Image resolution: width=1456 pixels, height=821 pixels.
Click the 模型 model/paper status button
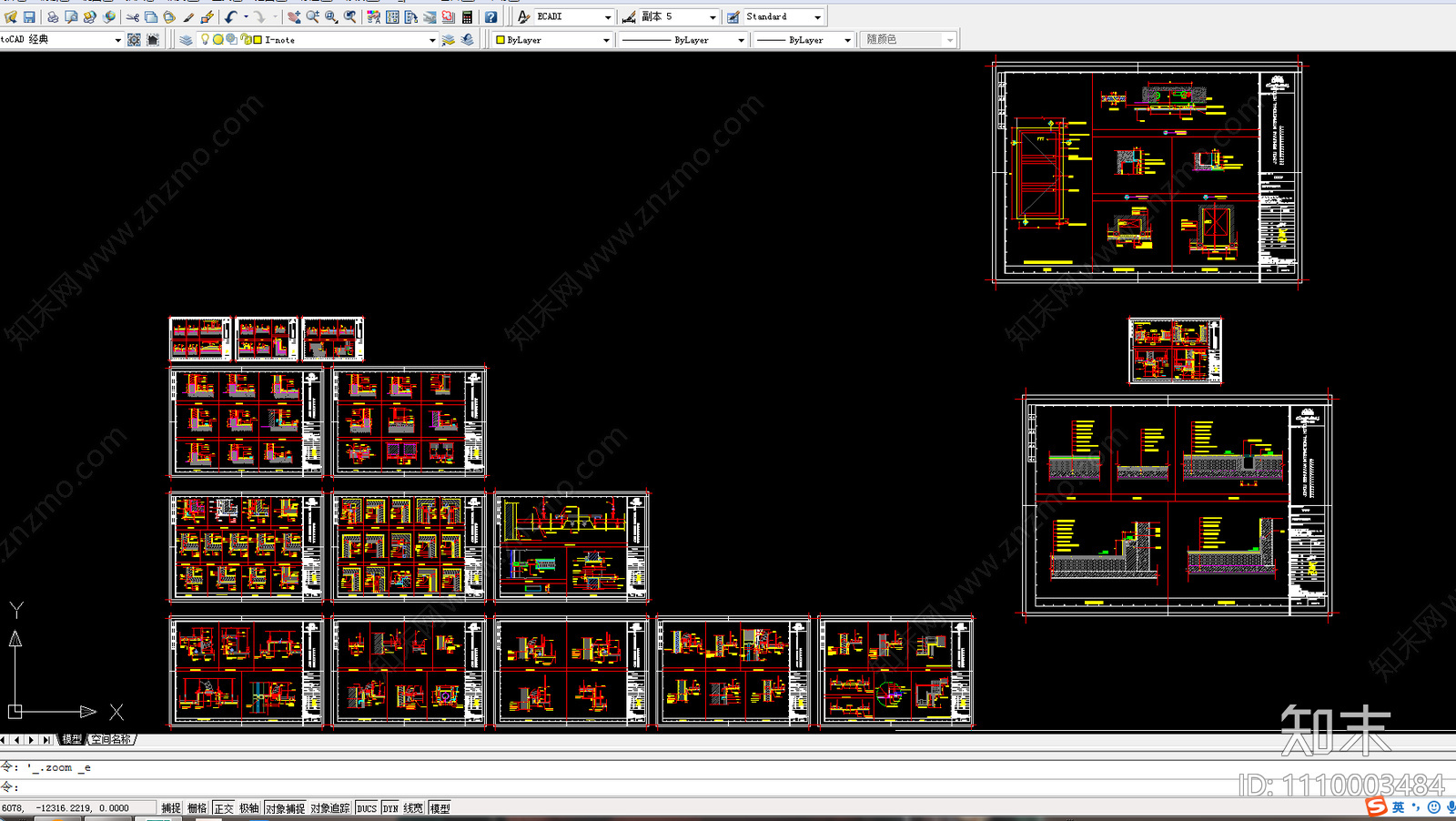pyautogui.click(x=440, y=808)
